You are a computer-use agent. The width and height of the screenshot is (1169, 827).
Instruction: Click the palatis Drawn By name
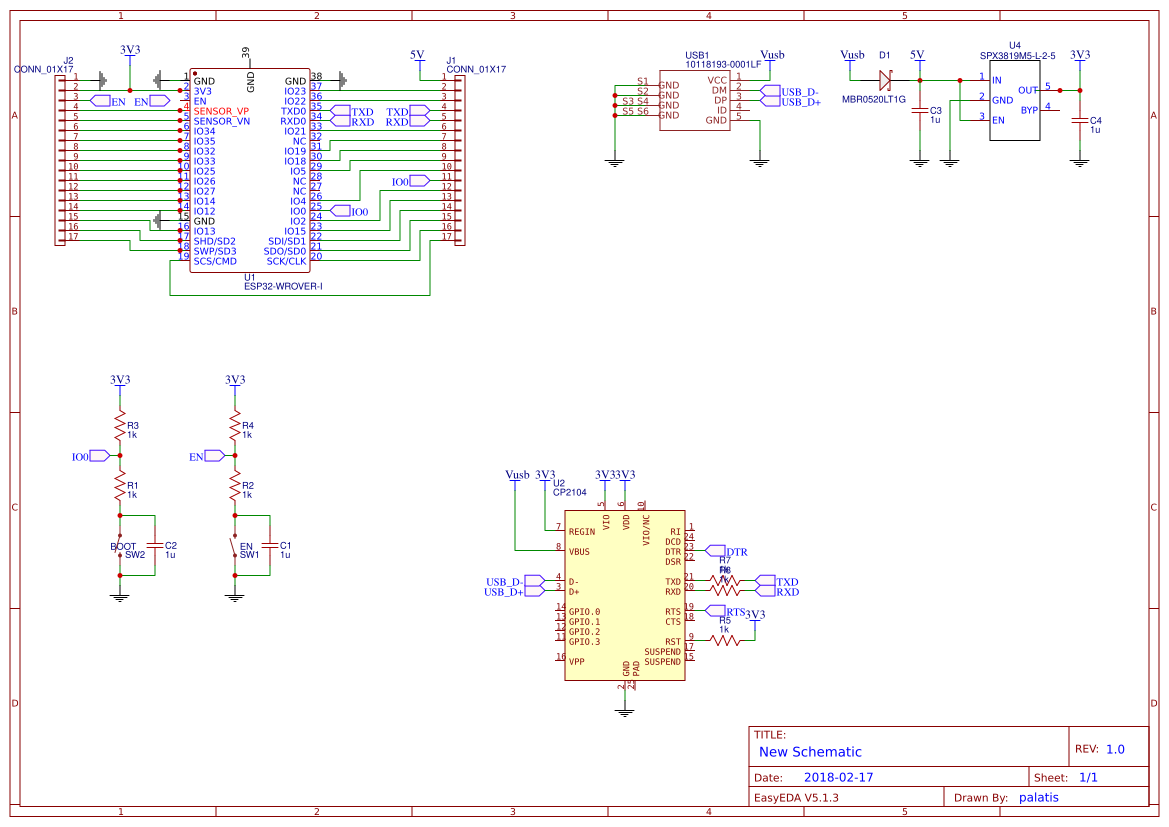pyautogui.click(x=1038, y=798)
